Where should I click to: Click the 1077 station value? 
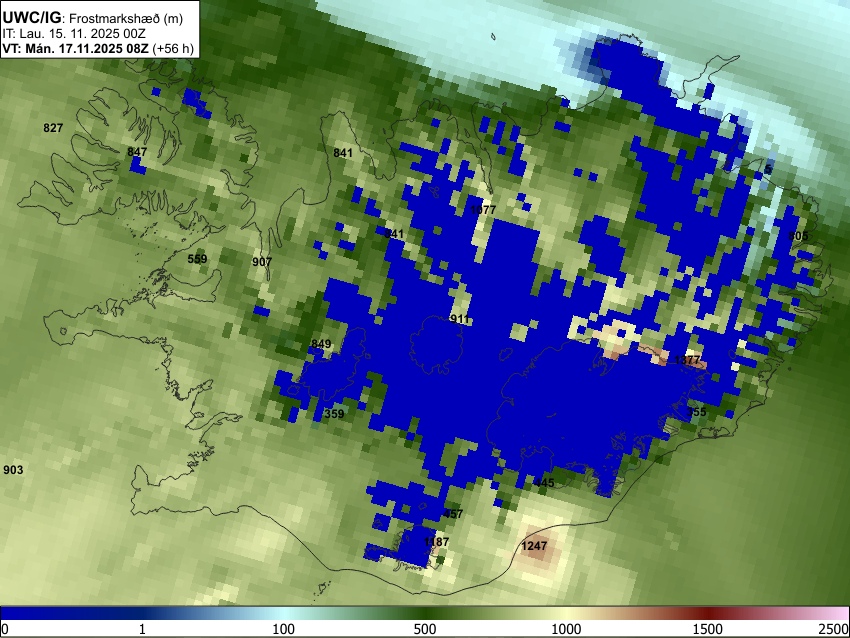pos(483,210)
